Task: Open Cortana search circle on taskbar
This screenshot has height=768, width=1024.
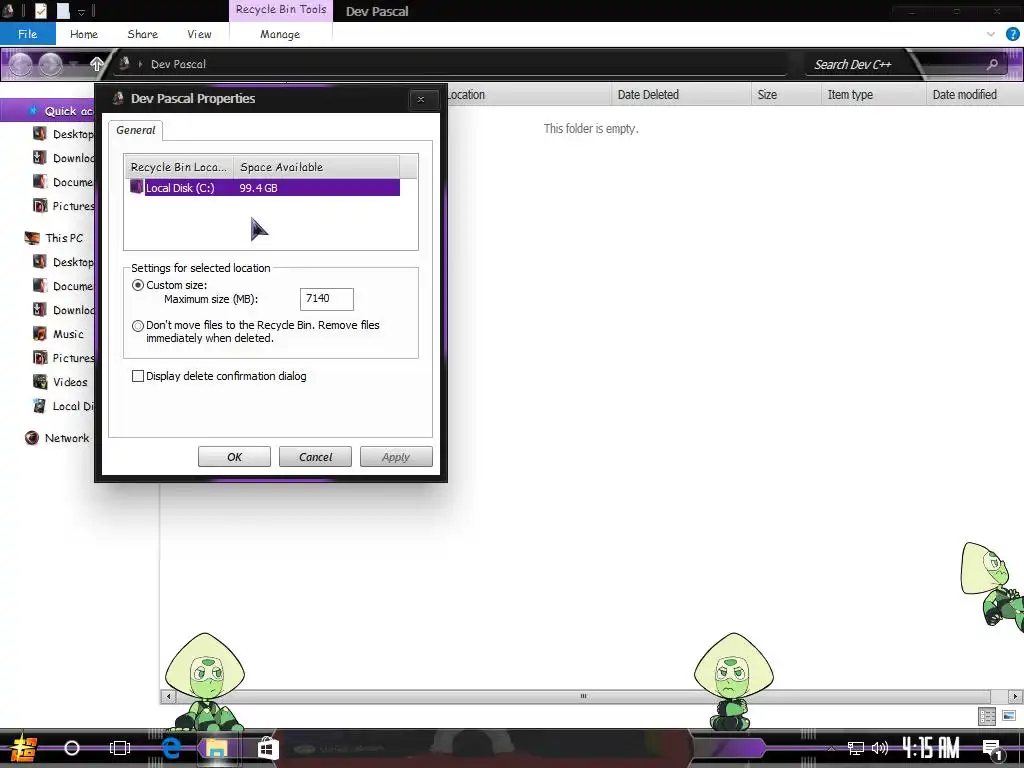Action: tap(72, 748)
